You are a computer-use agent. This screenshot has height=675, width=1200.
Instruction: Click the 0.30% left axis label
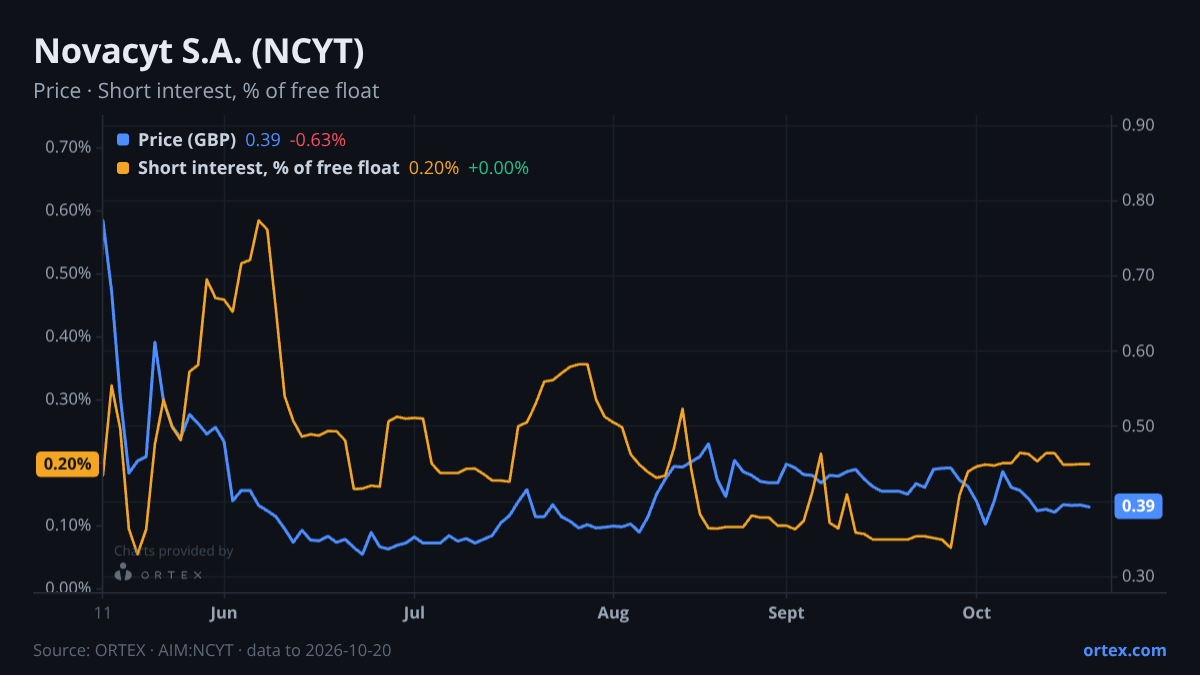tap(68, 399)
